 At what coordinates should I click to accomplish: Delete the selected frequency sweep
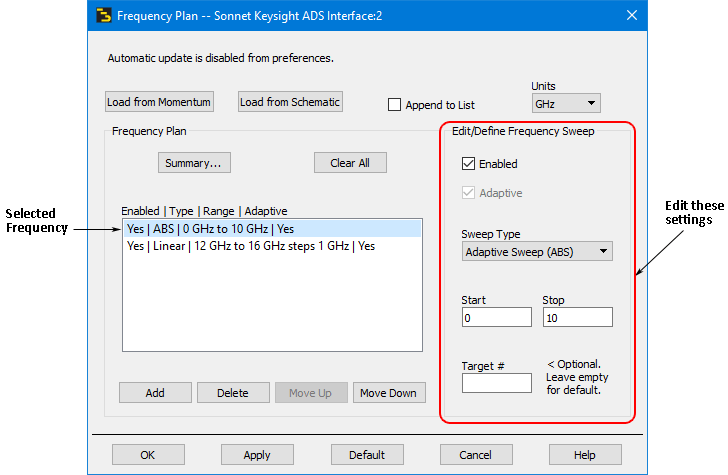[233, 393]
